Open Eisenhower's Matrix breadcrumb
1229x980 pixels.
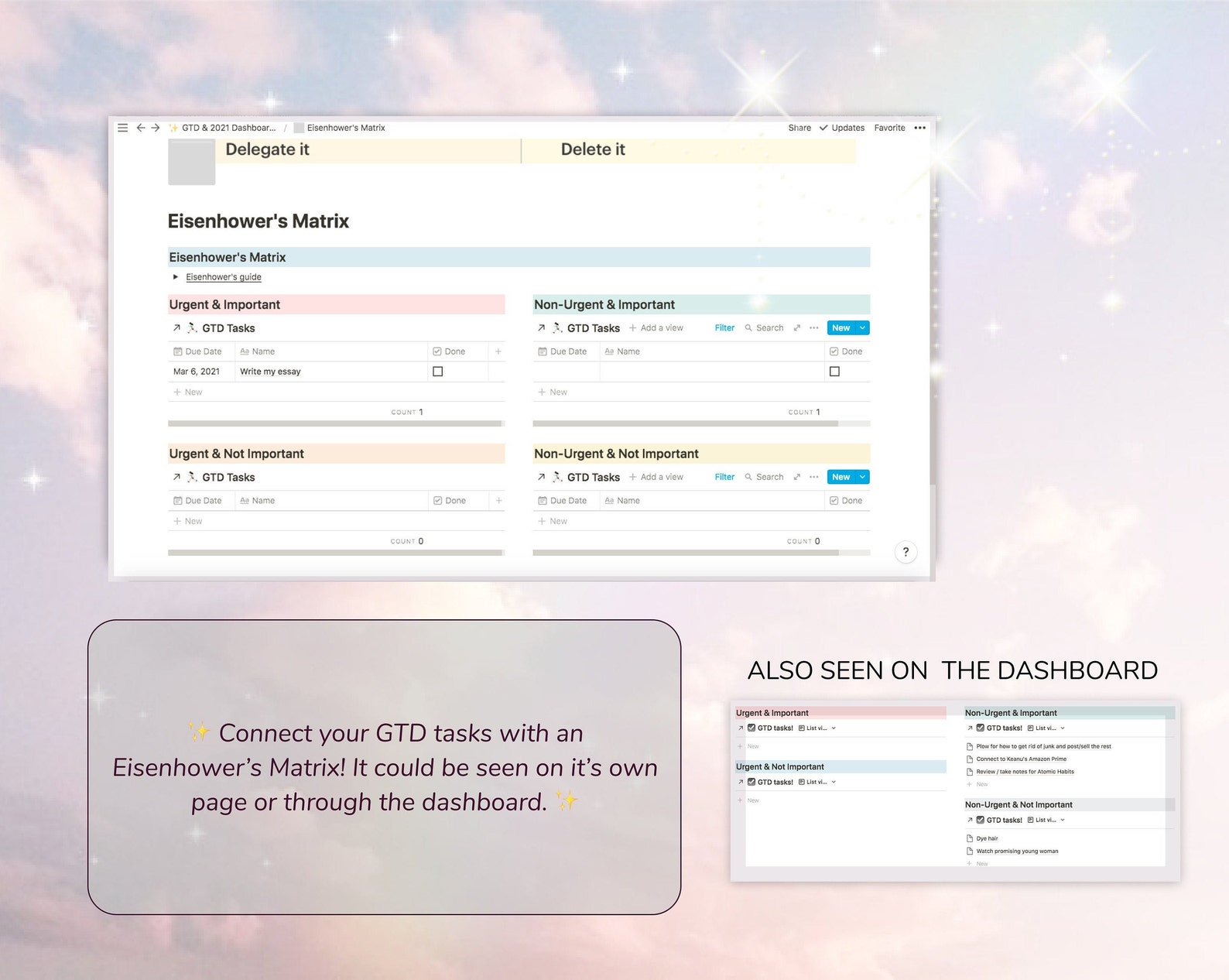pos(339,128)
